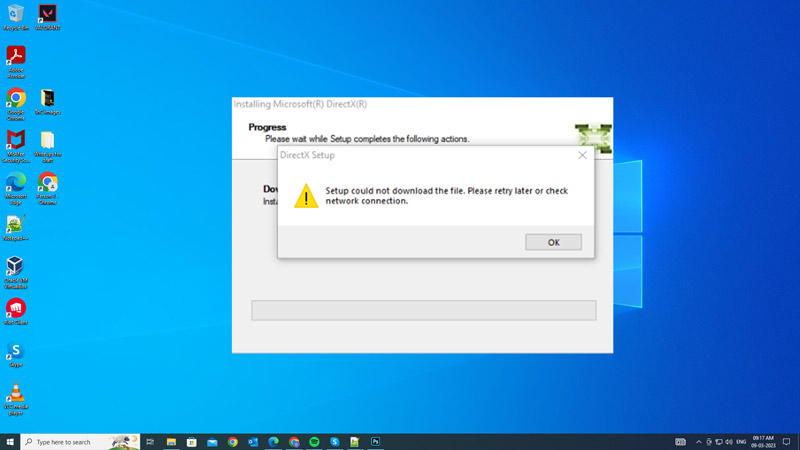Select the Skype desktop shortcut
The width and height of the screenshot is (800, 450).
pyautogui.click(x=16, y=355)
